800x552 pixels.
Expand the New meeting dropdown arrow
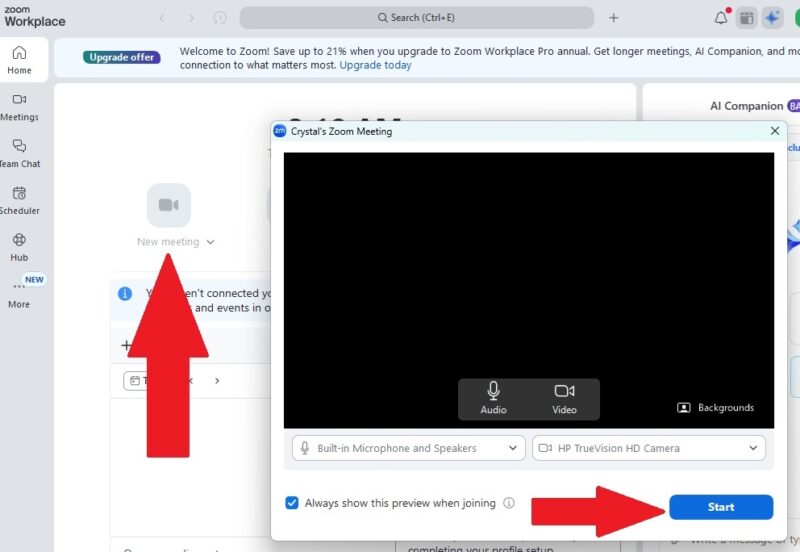pos(210,242)
